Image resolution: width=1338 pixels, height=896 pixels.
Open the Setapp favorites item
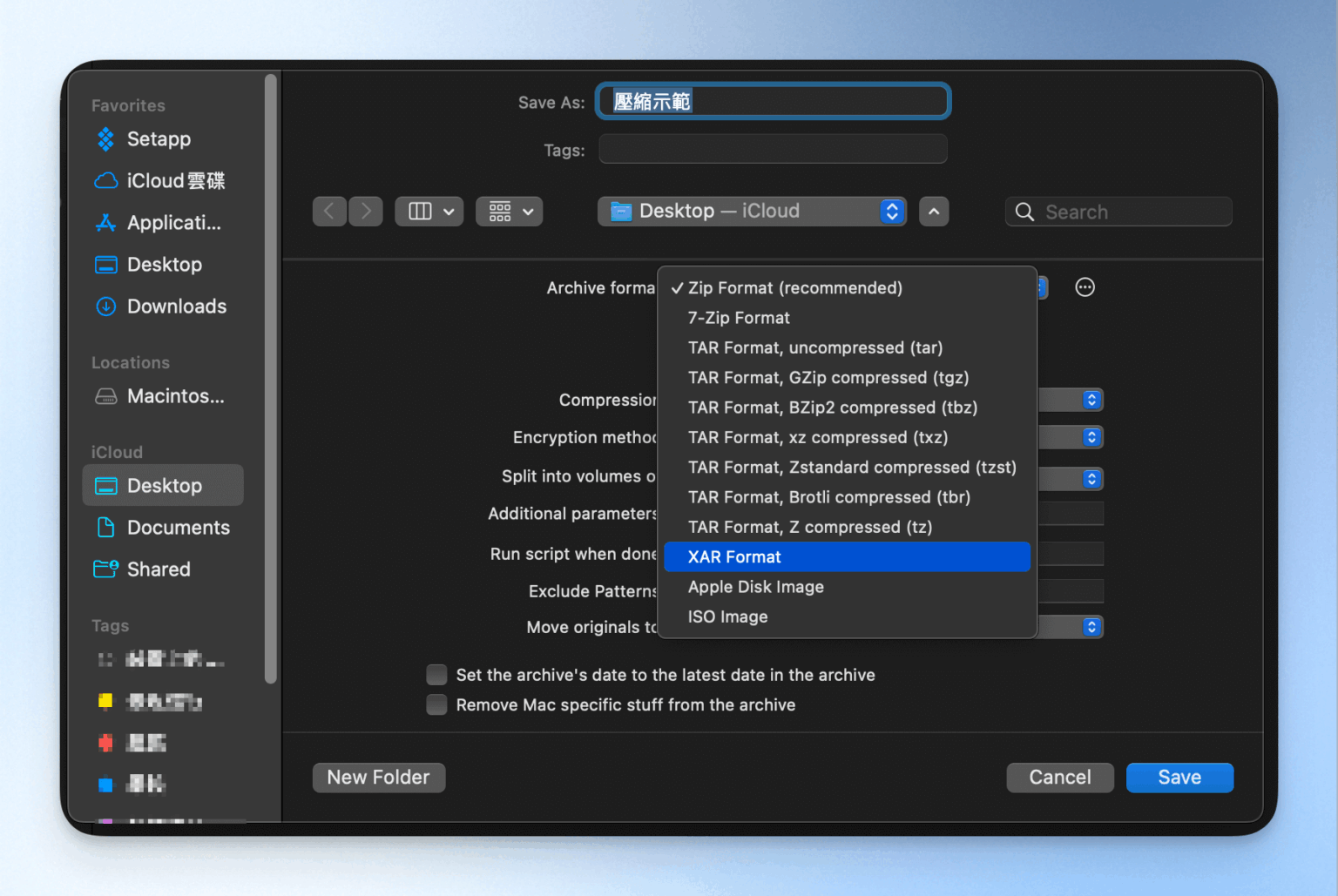pyautogui.click(x=158, y=139)
